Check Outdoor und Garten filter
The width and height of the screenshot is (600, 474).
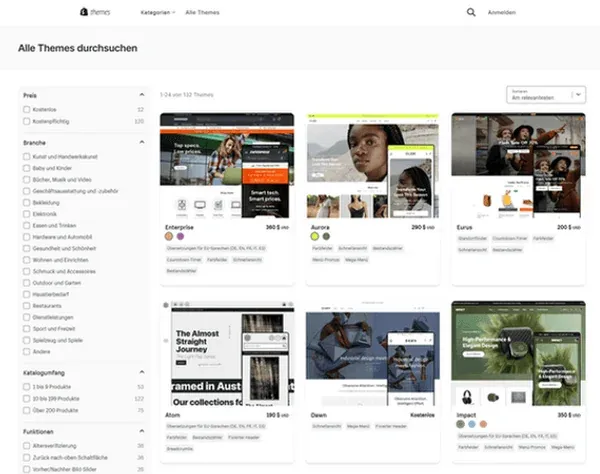click(x=26, y=283)
